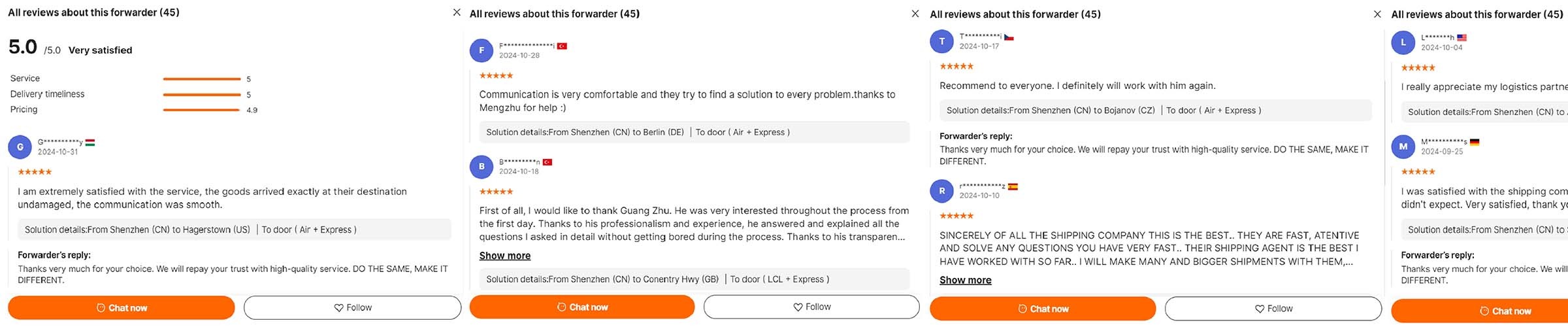Click the R avatar dated 2024-10-10
Screen dimensions: 1568x327
[x=941, y=191]
